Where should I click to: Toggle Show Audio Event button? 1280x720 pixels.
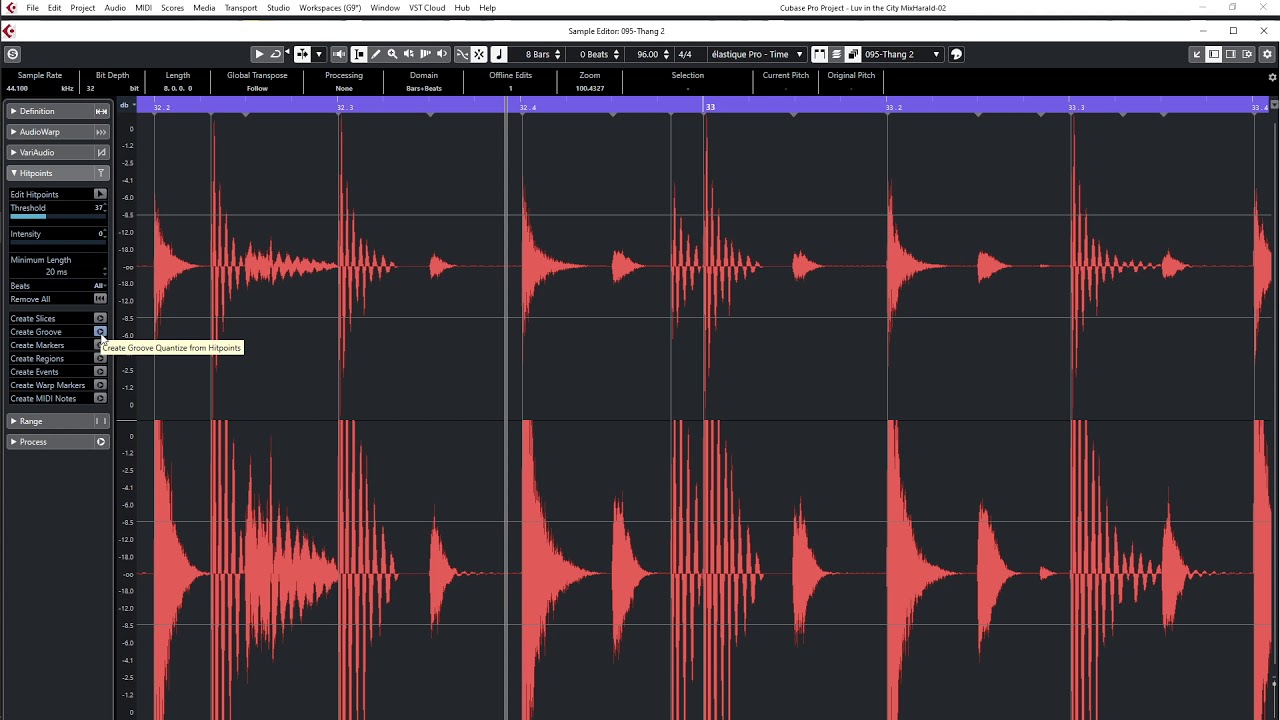tap(820, 54)
